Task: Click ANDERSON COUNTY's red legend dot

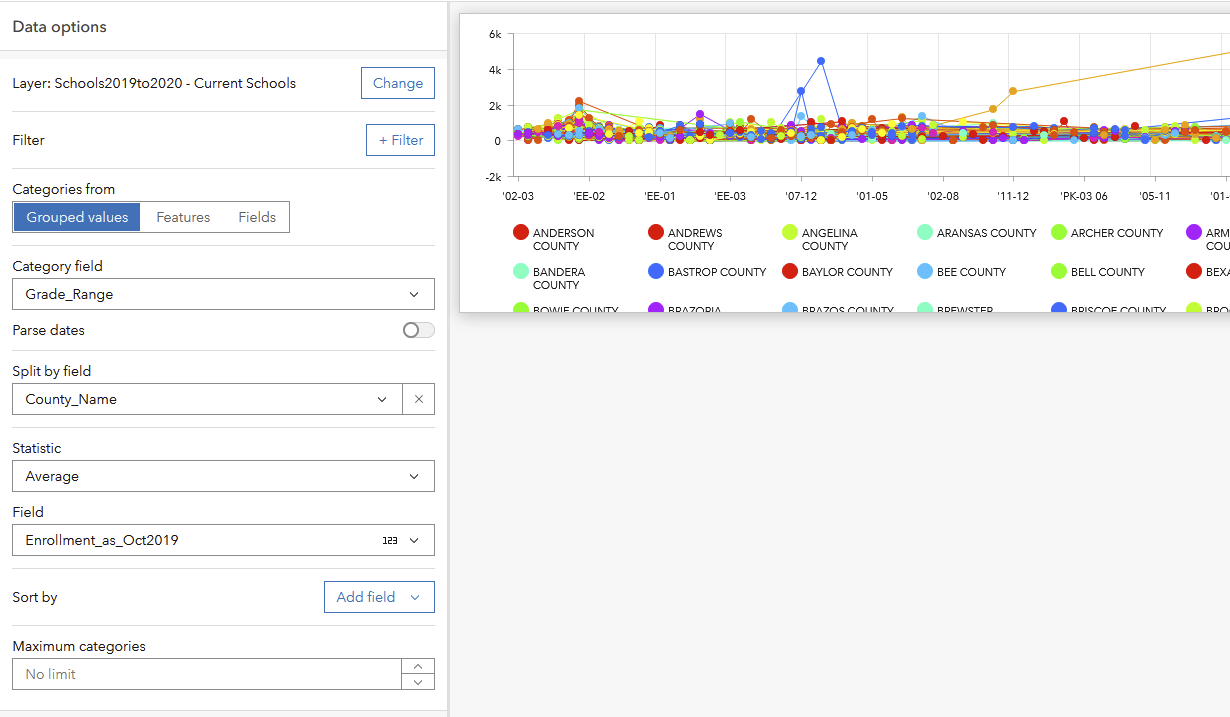Action: click(520, 232)
